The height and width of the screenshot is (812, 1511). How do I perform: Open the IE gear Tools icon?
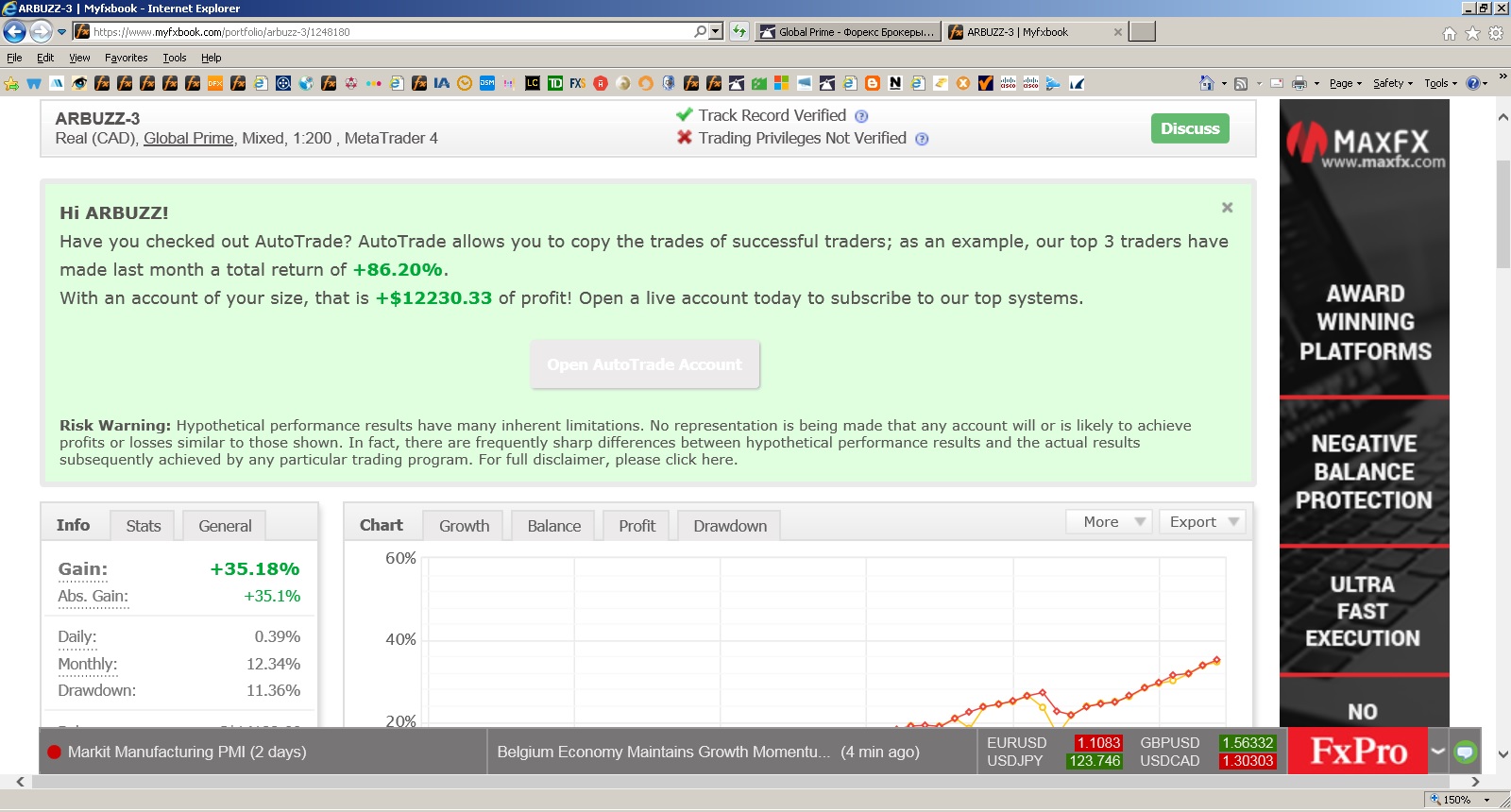click(1496, 33)
